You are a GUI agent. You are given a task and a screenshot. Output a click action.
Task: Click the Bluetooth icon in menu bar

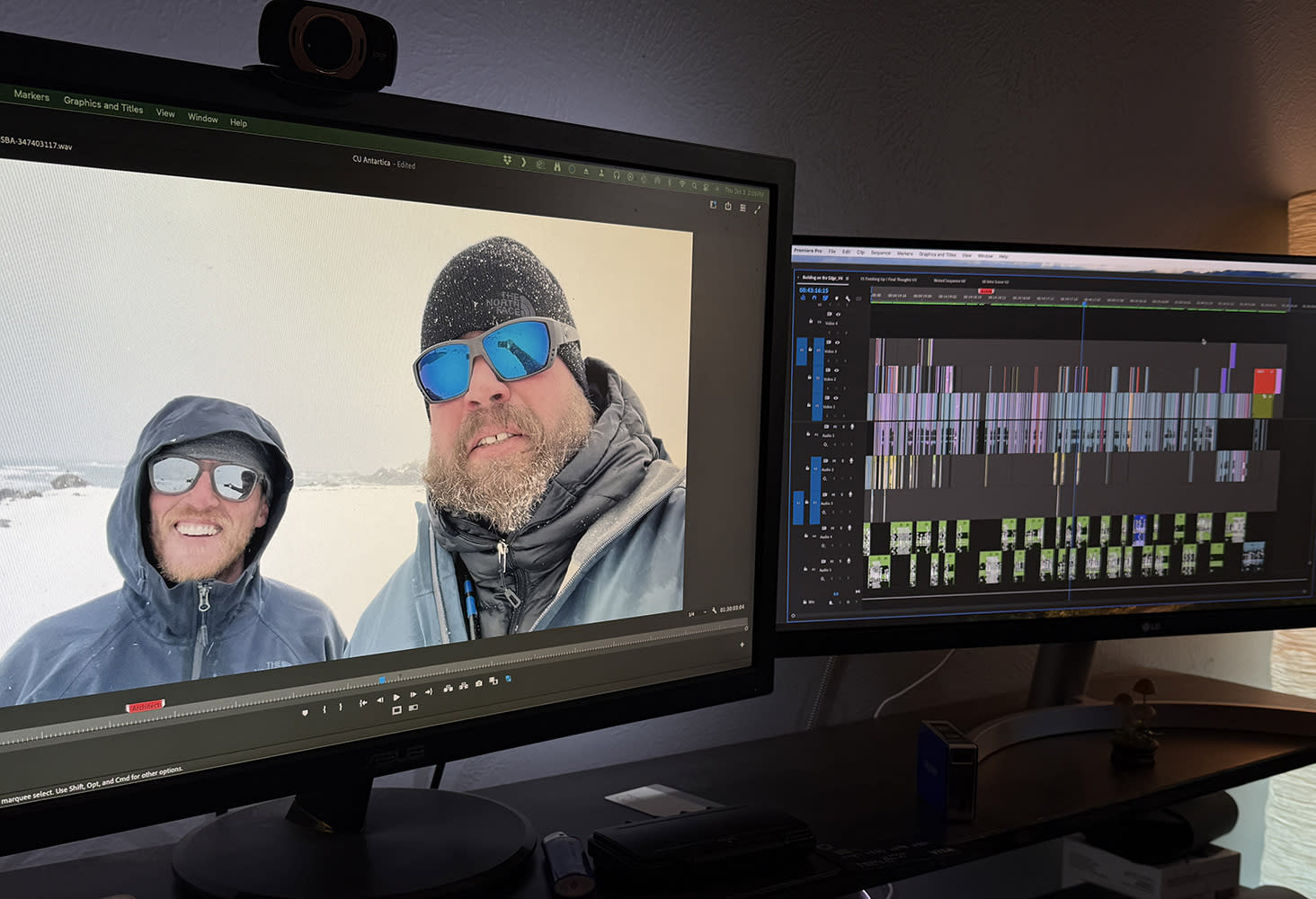[x=670, y=182]
